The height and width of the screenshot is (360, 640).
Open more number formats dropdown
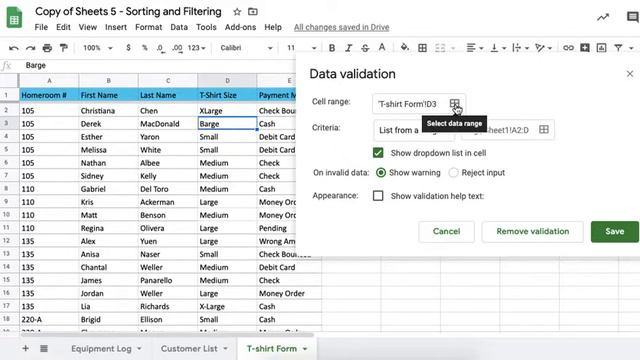pos(196,48)
